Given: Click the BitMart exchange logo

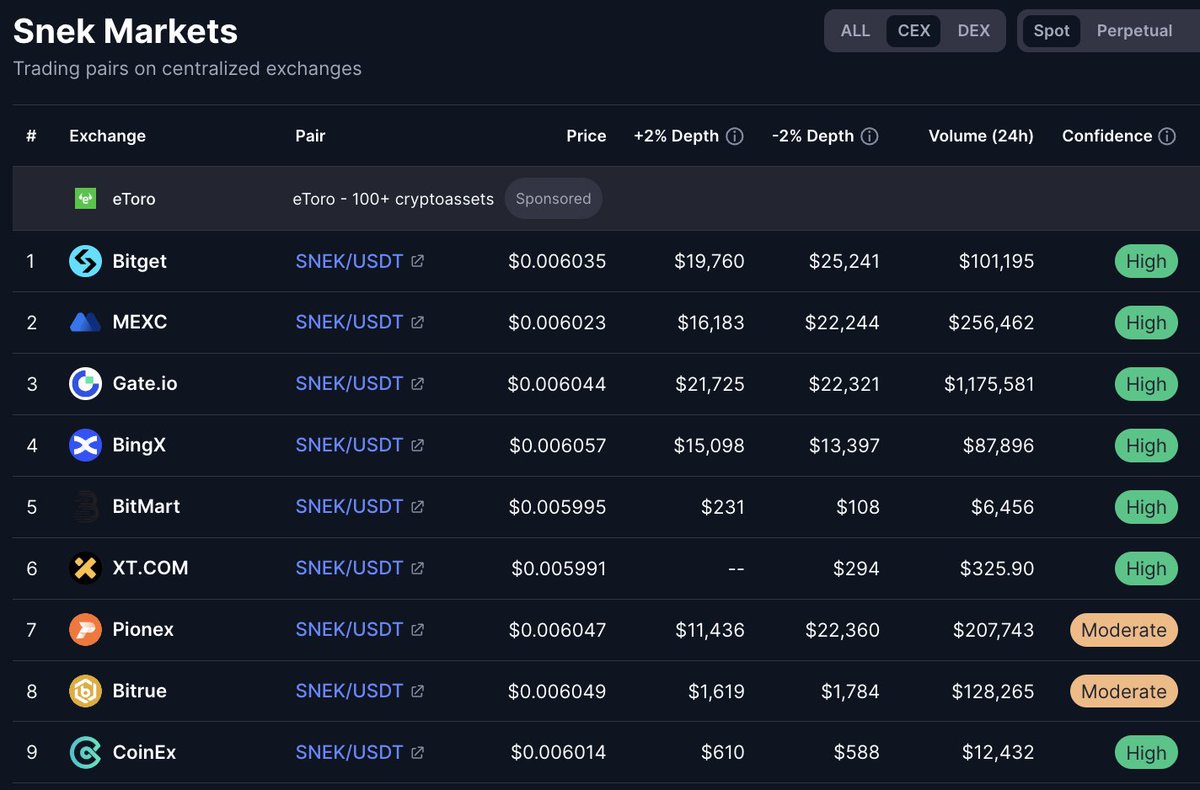Looking at the screenshot, I should pyautogui.click(x=85, y=507).
